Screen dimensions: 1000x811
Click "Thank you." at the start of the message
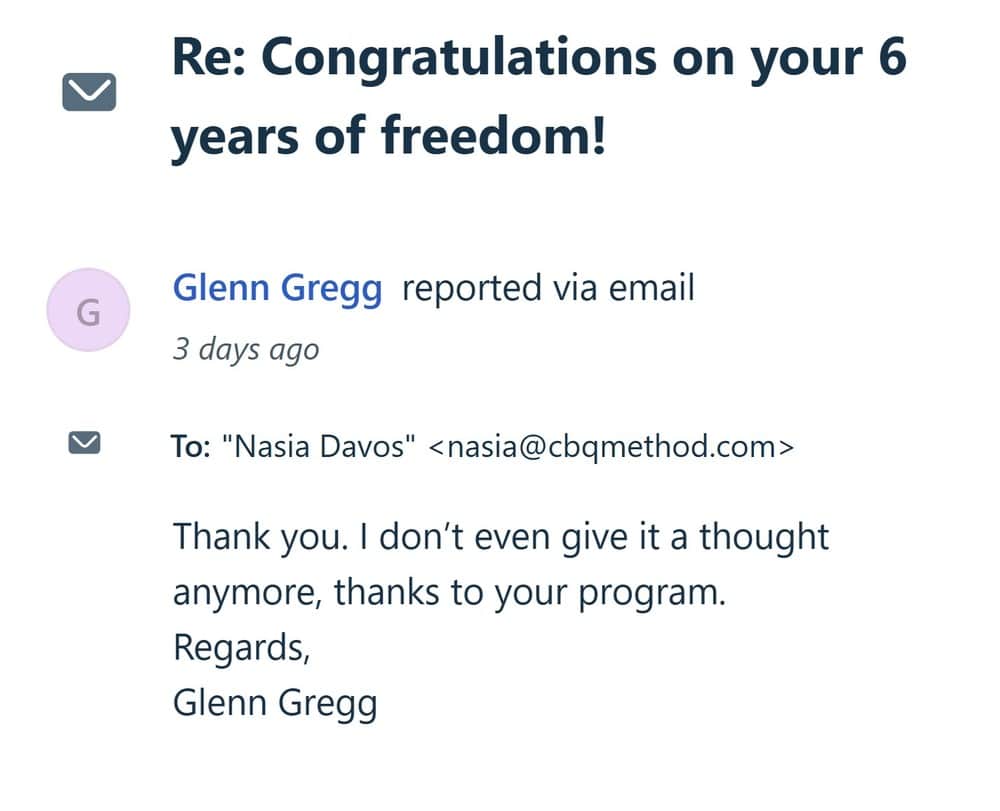pyautogui.click(x=258, y=537)
